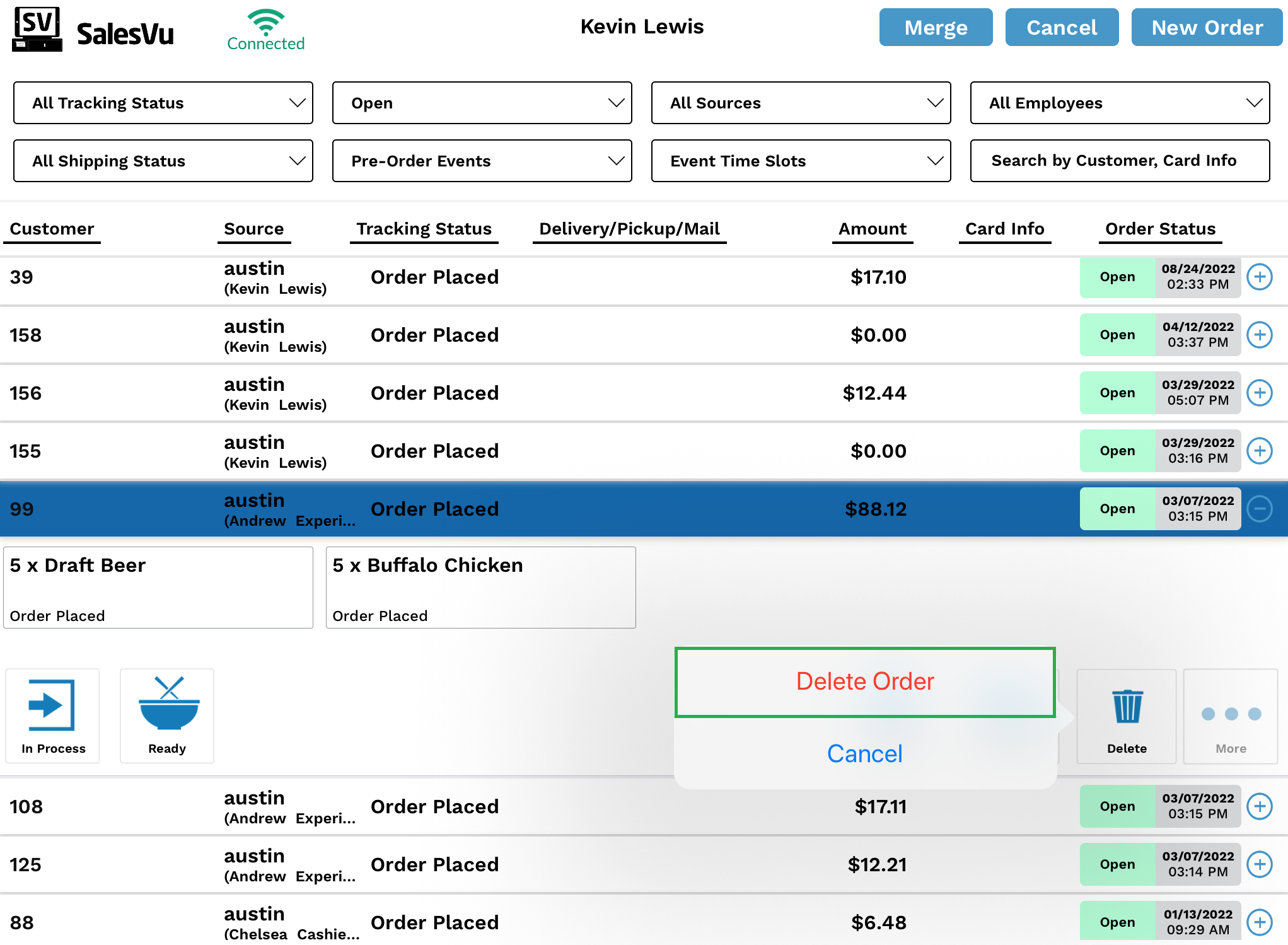Screen dimensions: 1288x945
Task: Collapse order 99 with minus icon
Action: pos(1259,509)
